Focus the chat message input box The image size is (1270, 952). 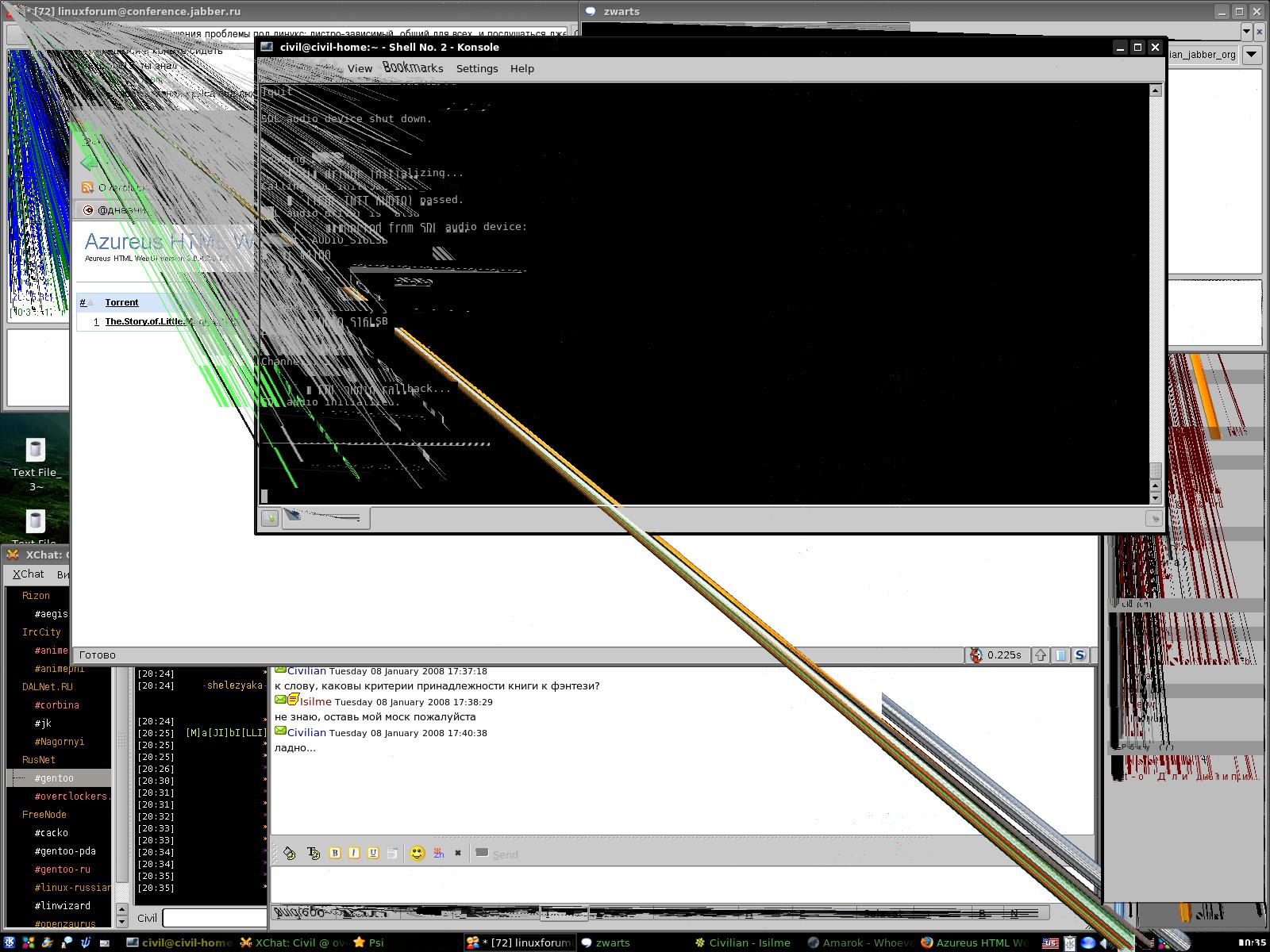click(683, 885)
